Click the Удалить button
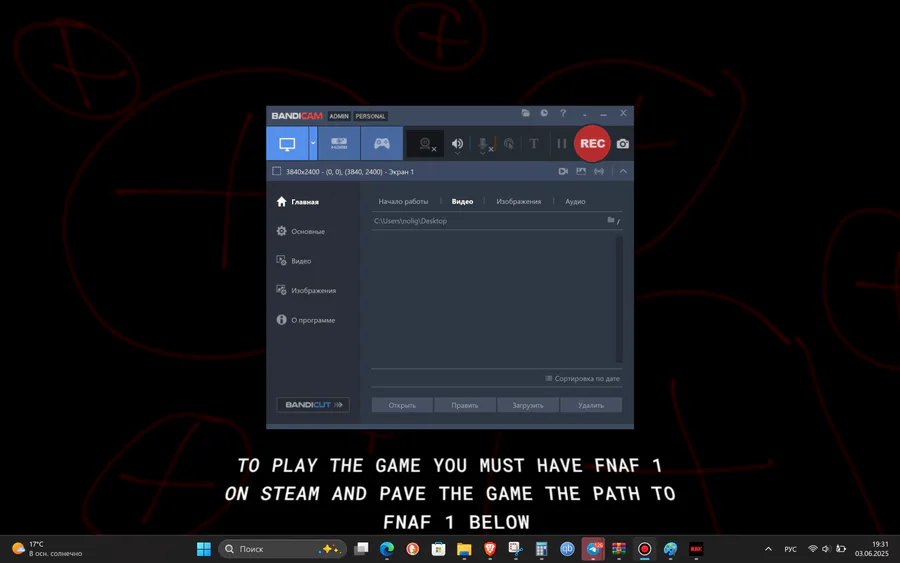 point(591,405)
